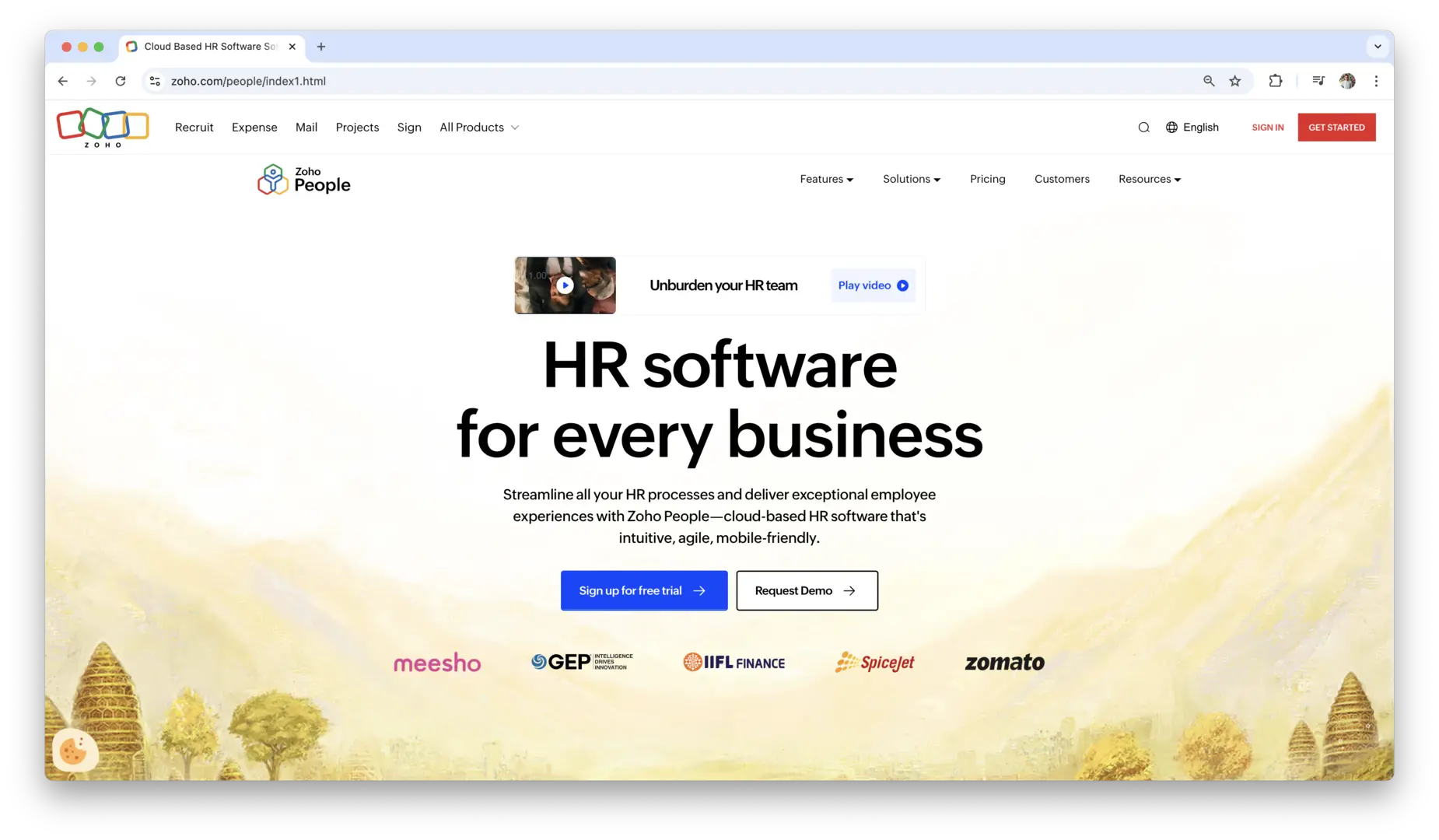View site information icon in address bar

tap(156, 81)
